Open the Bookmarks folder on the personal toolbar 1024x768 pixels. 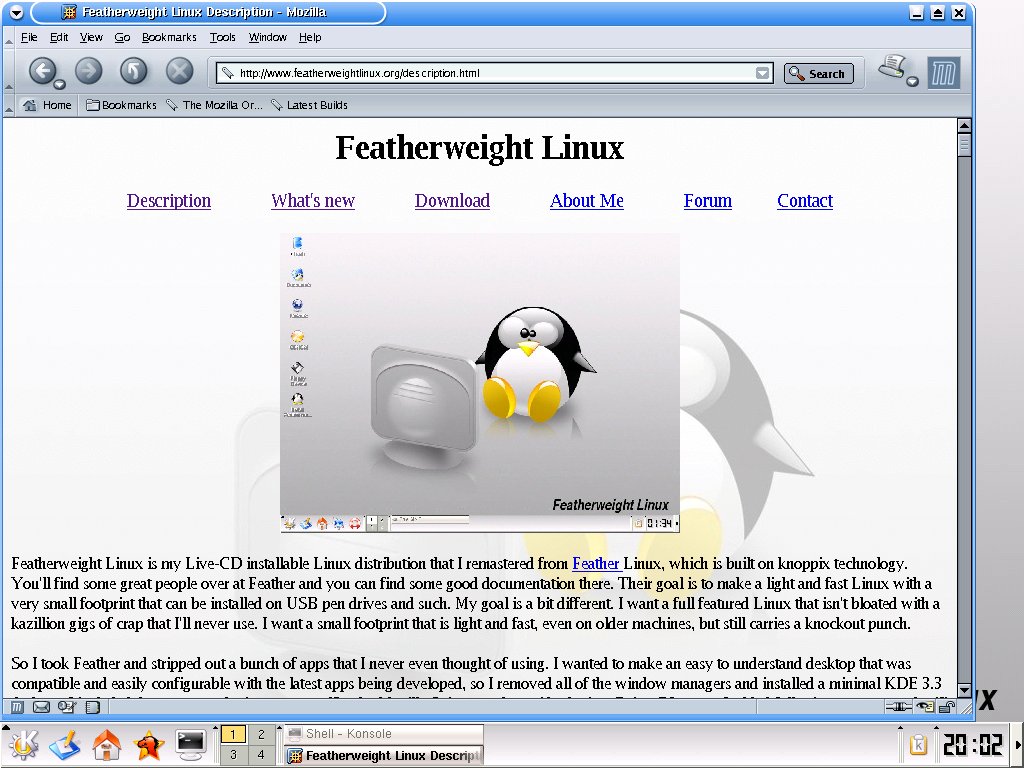121,105
